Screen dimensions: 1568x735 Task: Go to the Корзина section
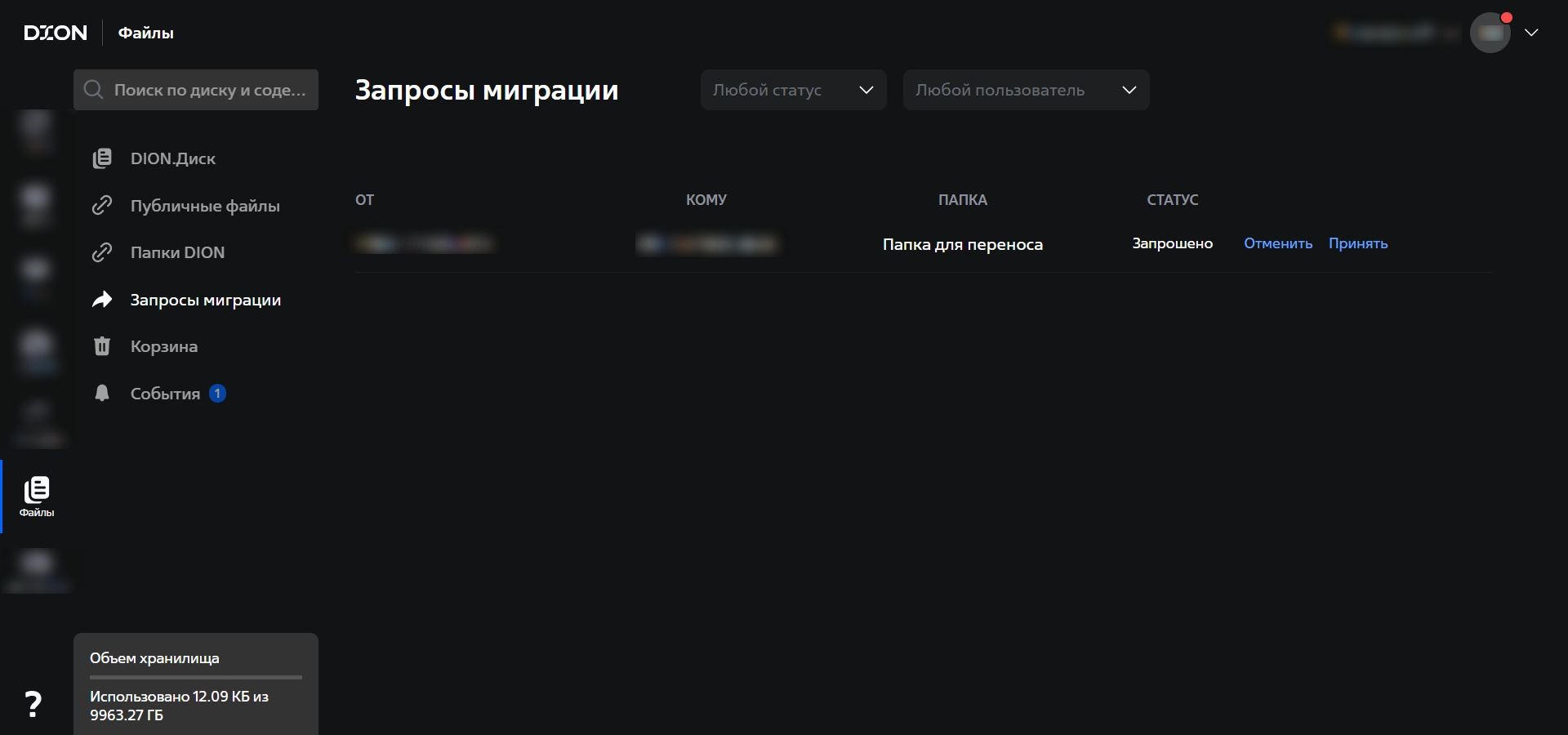coord(164,346)
